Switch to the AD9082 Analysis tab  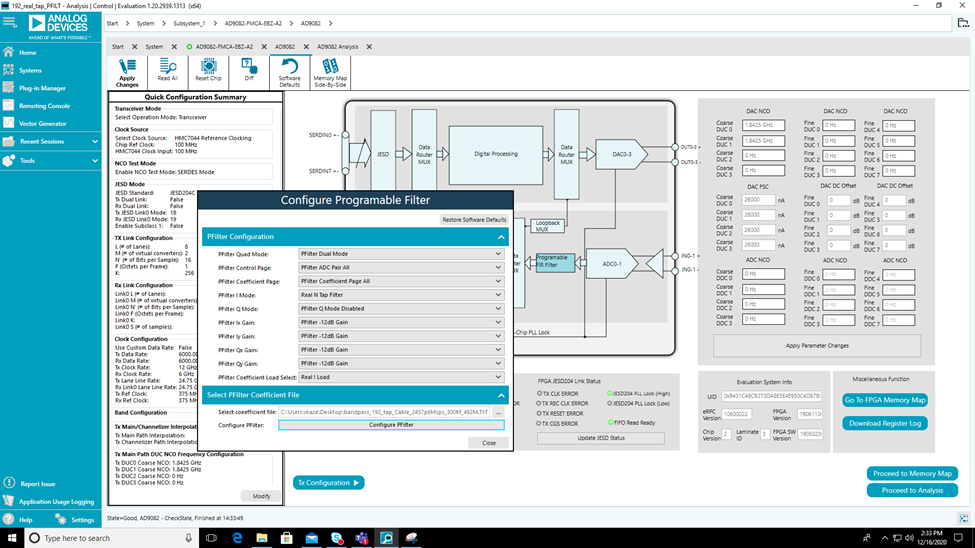point(338,47)
